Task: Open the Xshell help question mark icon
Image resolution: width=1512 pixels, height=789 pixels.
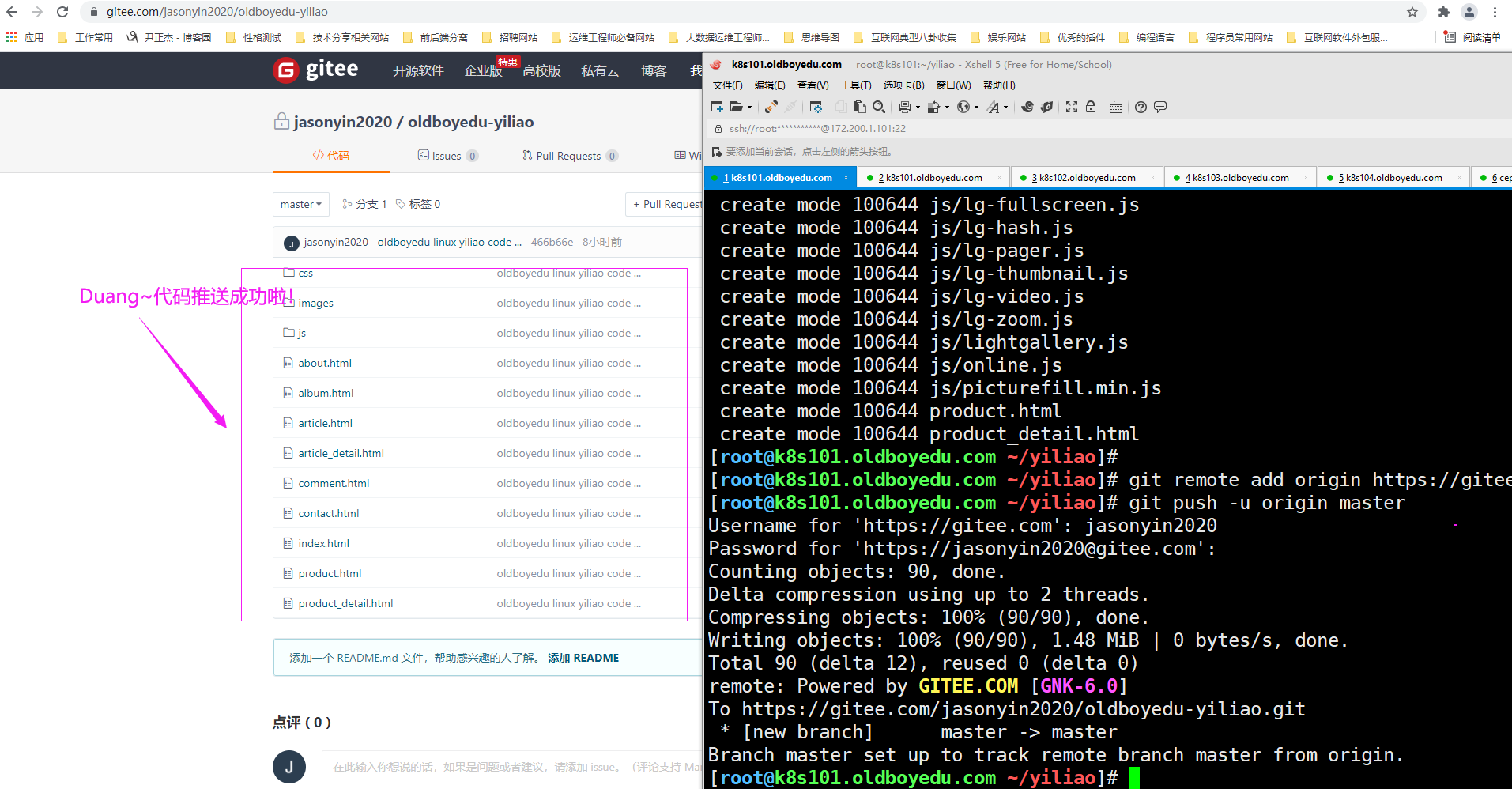Action: [1141, 108]
